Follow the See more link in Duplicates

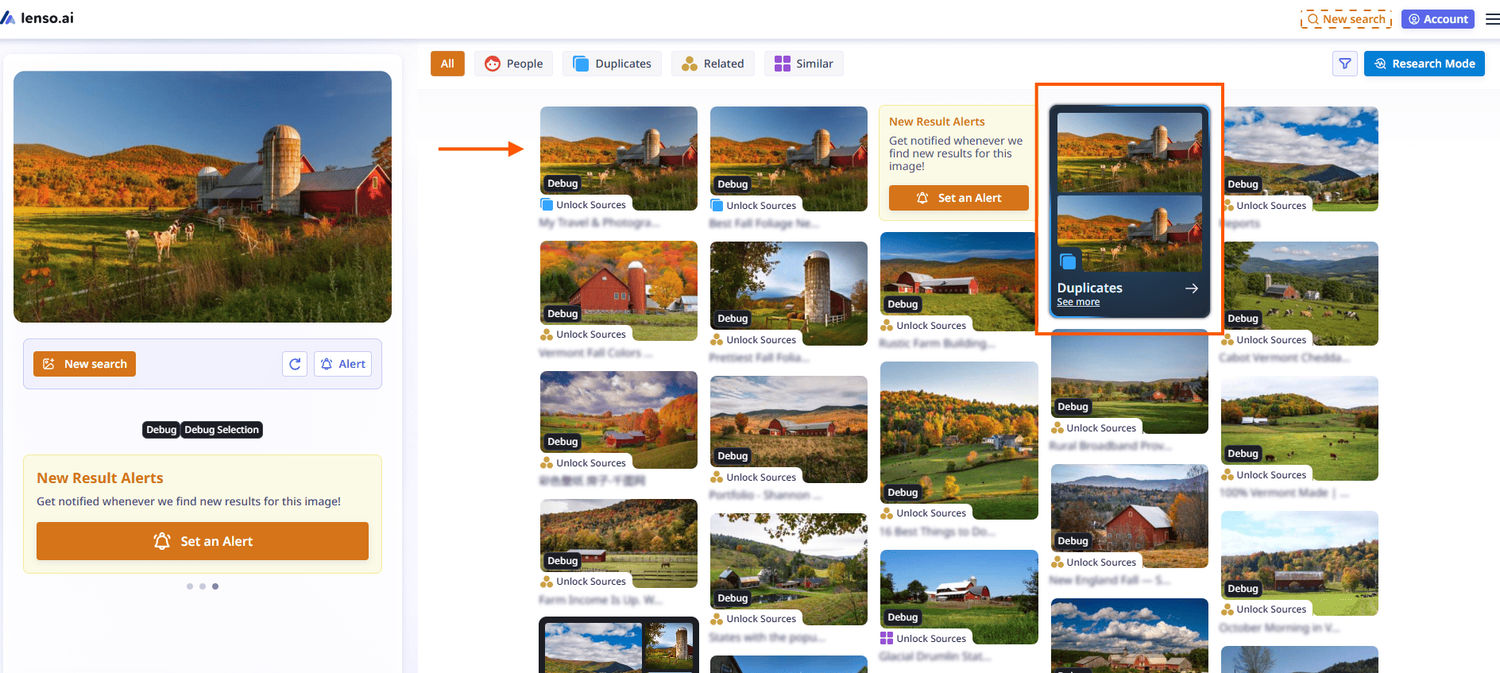[1078, 302]
